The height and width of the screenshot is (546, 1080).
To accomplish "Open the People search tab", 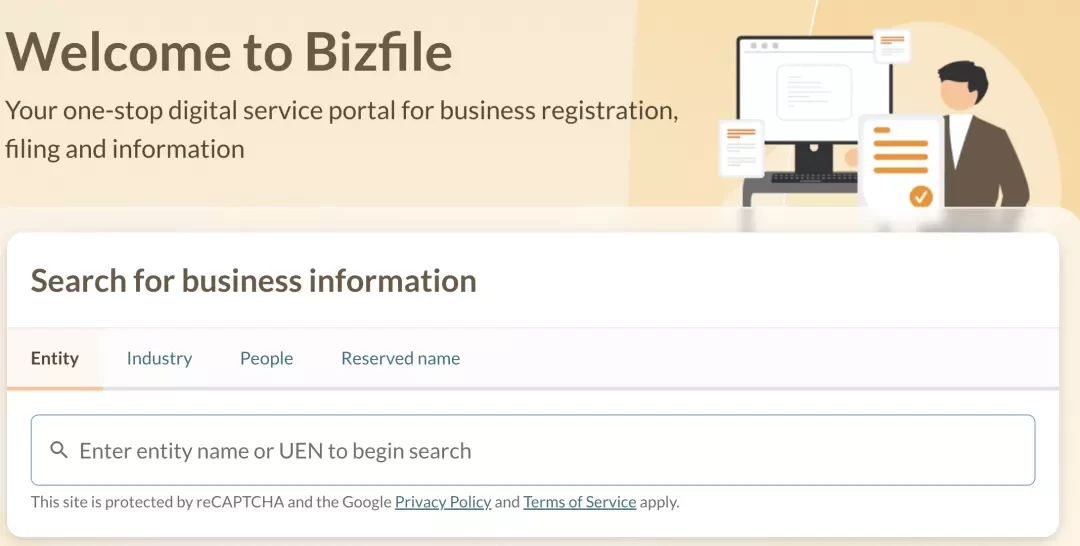I will [267, 358].
